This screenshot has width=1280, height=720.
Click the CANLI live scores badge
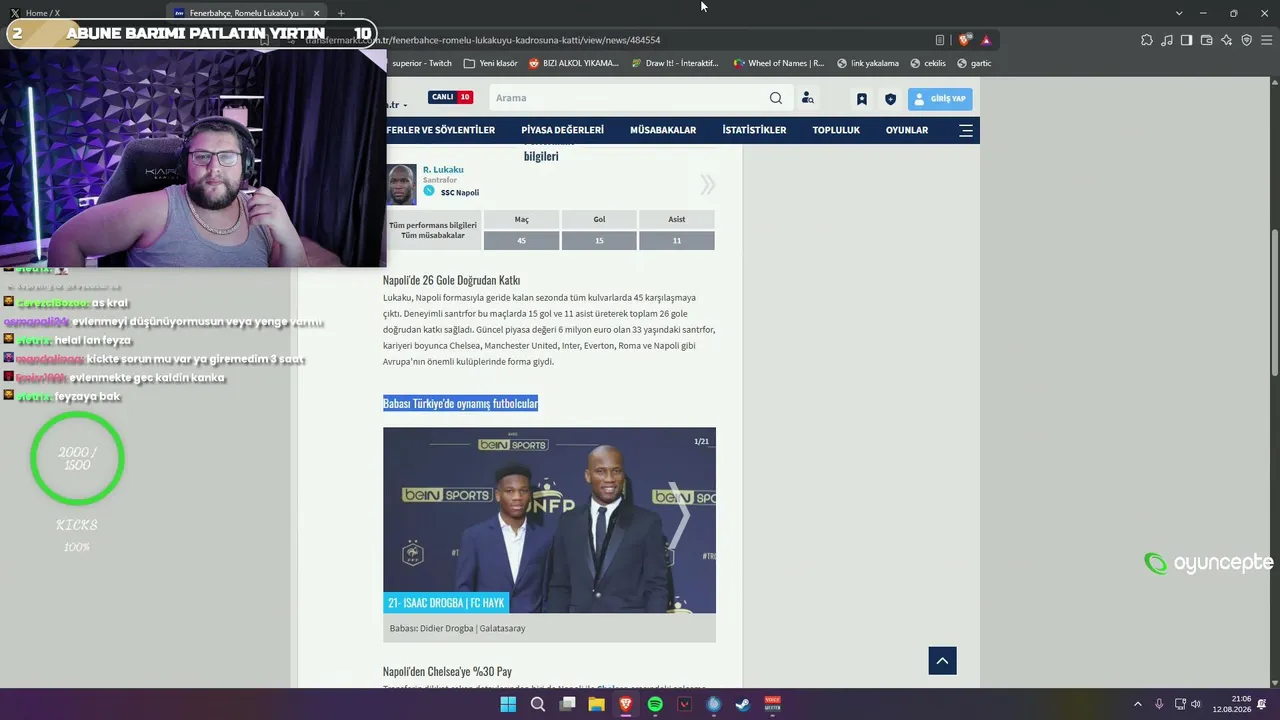click(x=450, y=97)
